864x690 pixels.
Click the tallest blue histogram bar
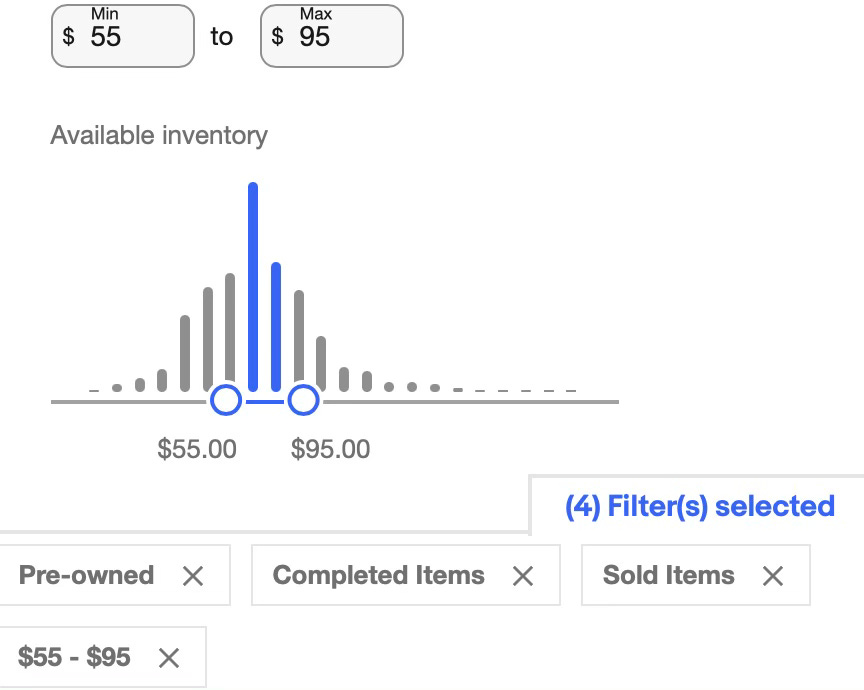click(x=253, y=287)
